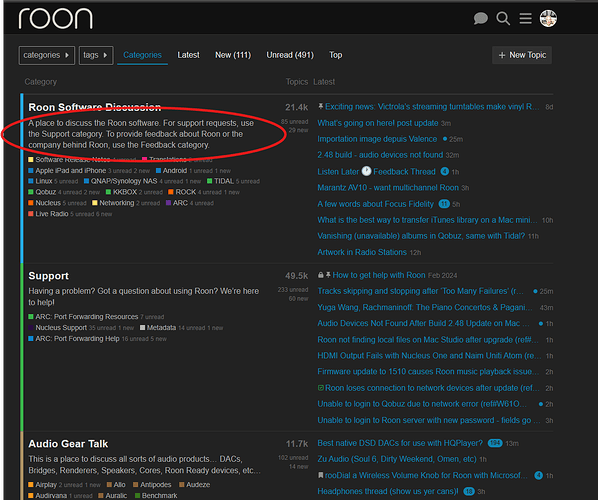Open the search magnifier icon
598x500 pixels.
[x=503, y=18]
